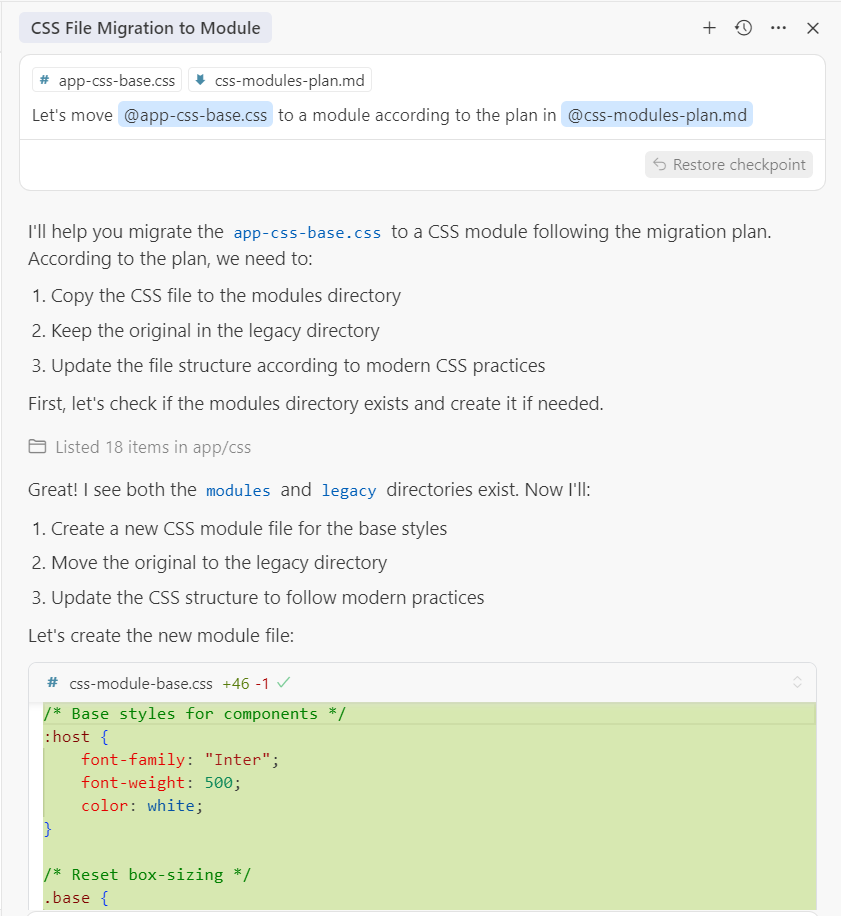Viewport: 841px width, 916px height.
Task: Start a new chat with plus icon
Action: pos(709,28)
